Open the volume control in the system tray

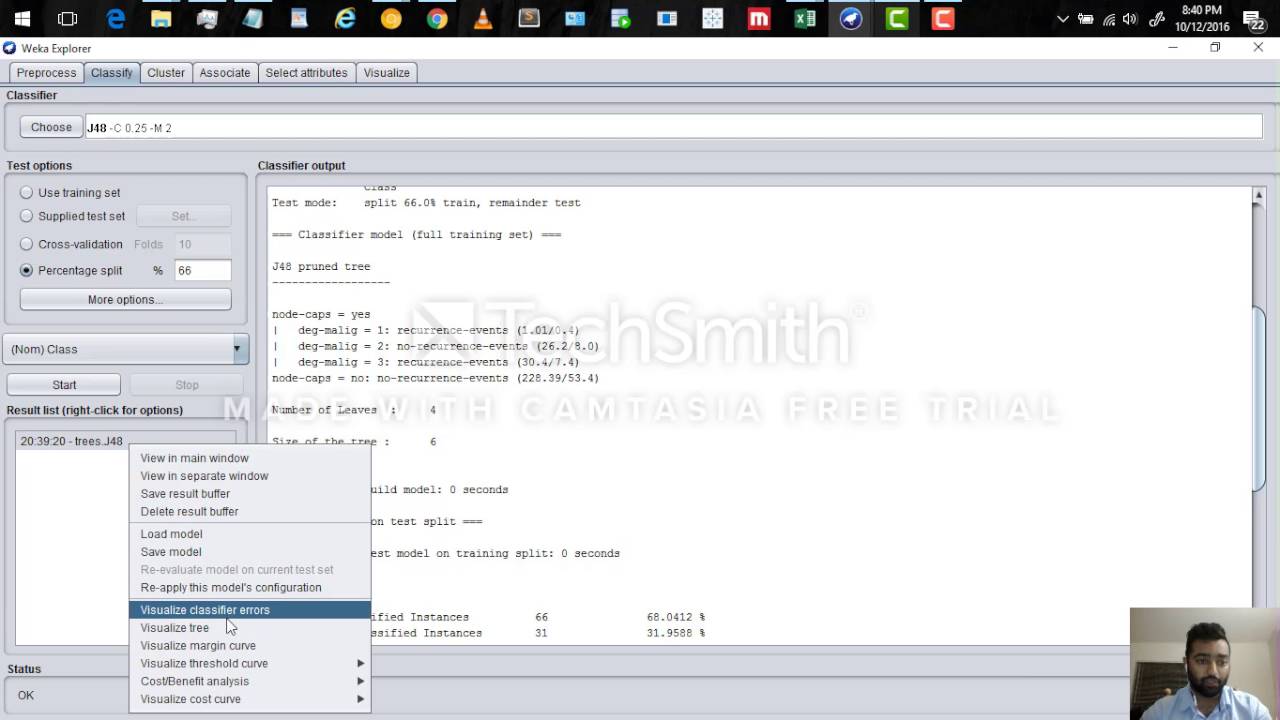click(x=1130, y=19)
